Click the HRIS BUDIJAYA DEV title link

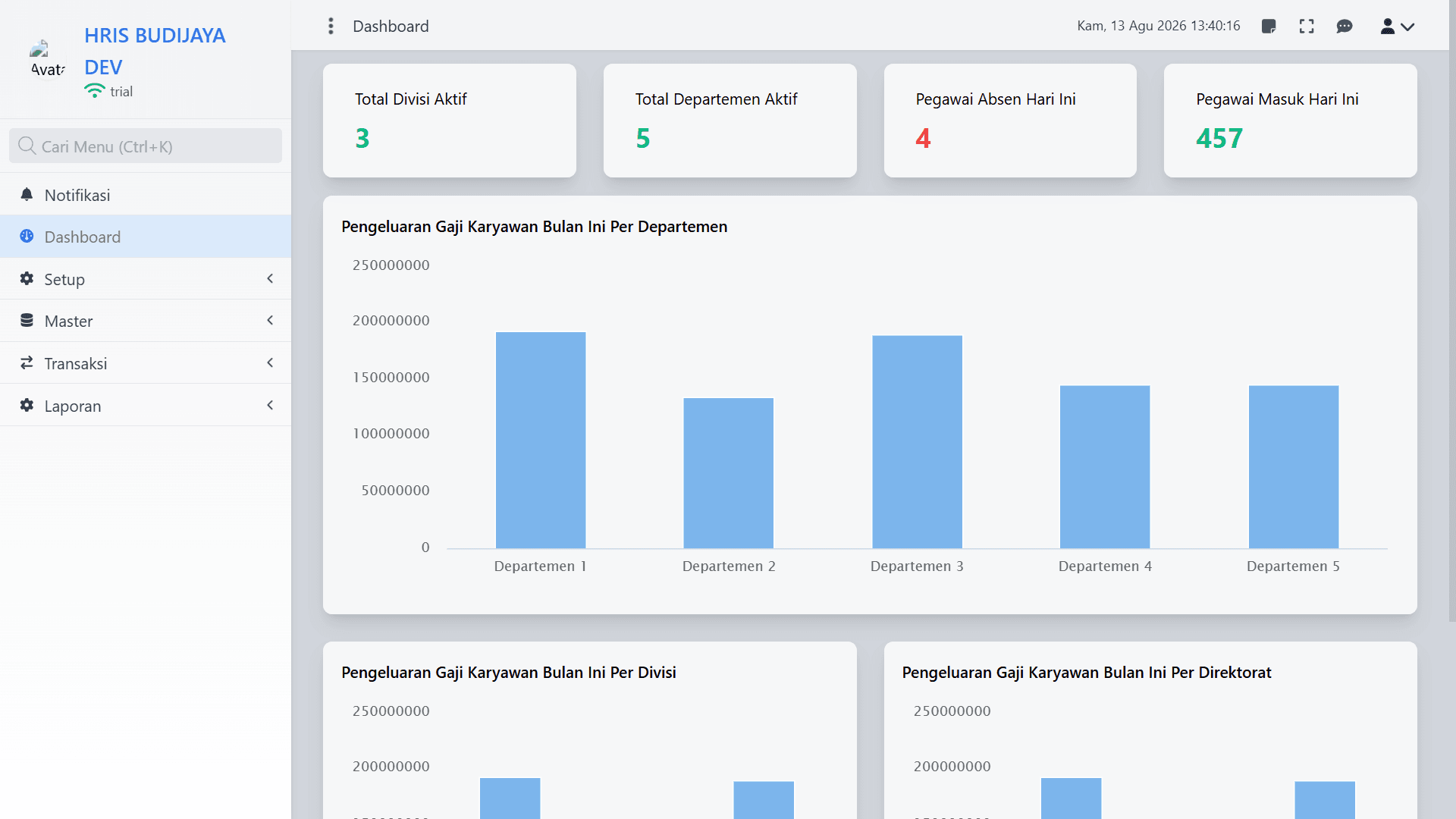coord(155,51)
